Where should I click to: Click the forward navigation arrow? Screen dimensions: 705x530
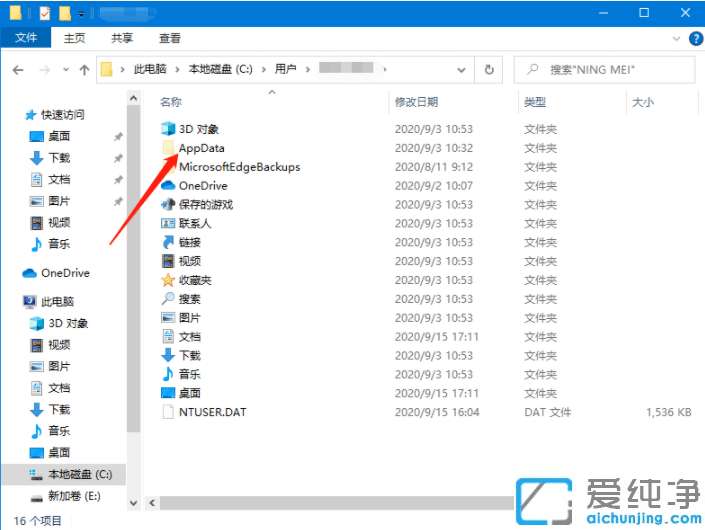(x=45, y=70)
